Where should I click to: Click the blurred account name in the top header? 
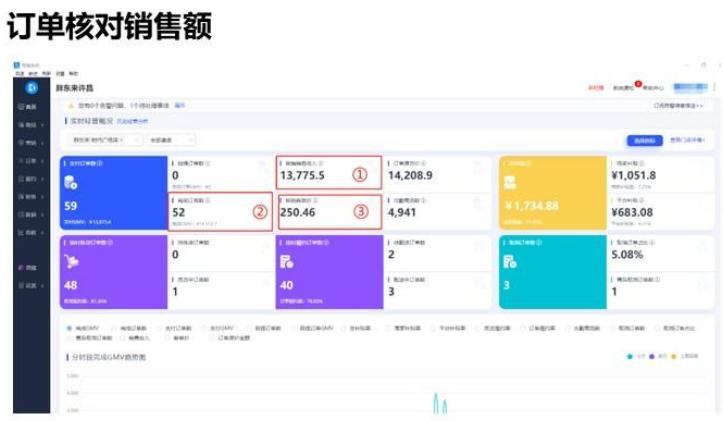click(x=690, y=87)
